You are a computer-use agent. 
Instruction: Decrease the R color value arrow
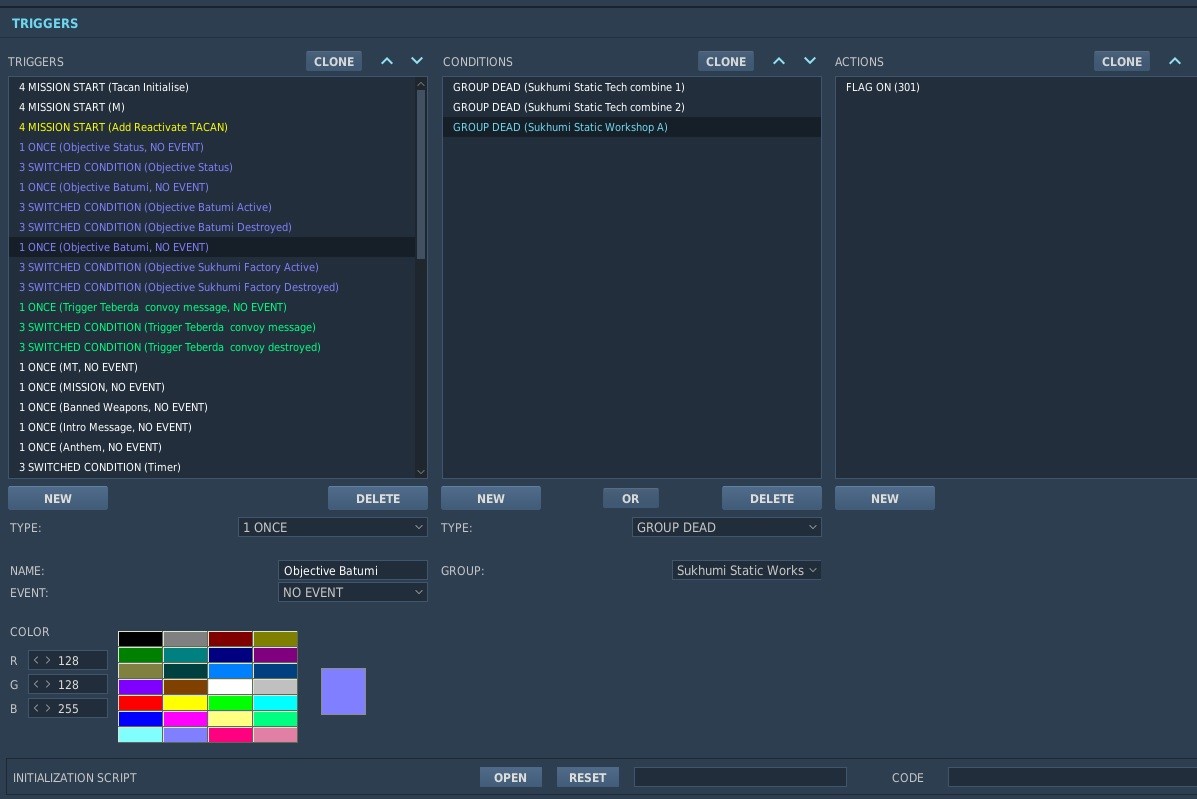click(x=36, y=660)
